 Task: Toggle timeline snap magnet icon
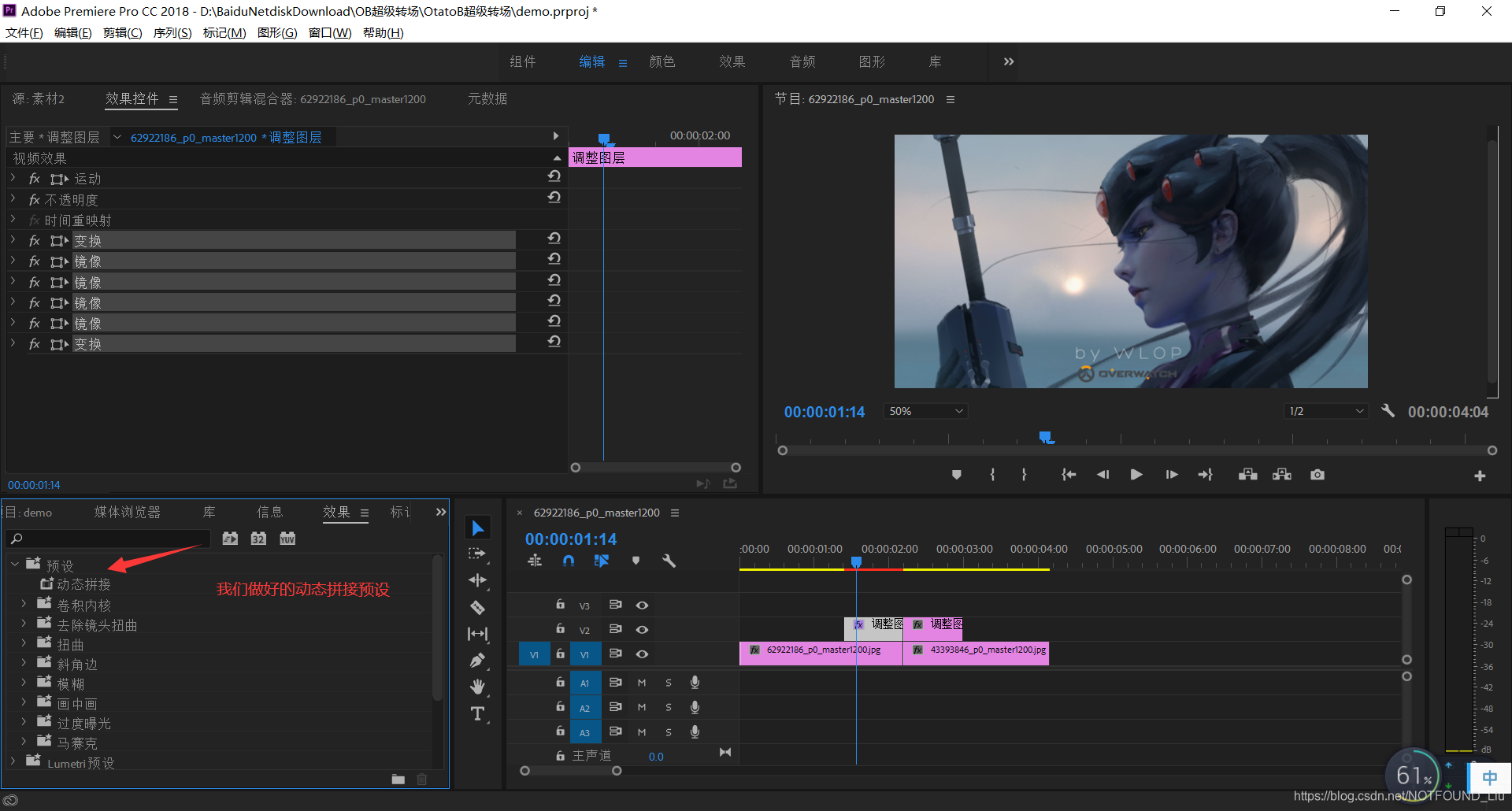tap(569, 561)
